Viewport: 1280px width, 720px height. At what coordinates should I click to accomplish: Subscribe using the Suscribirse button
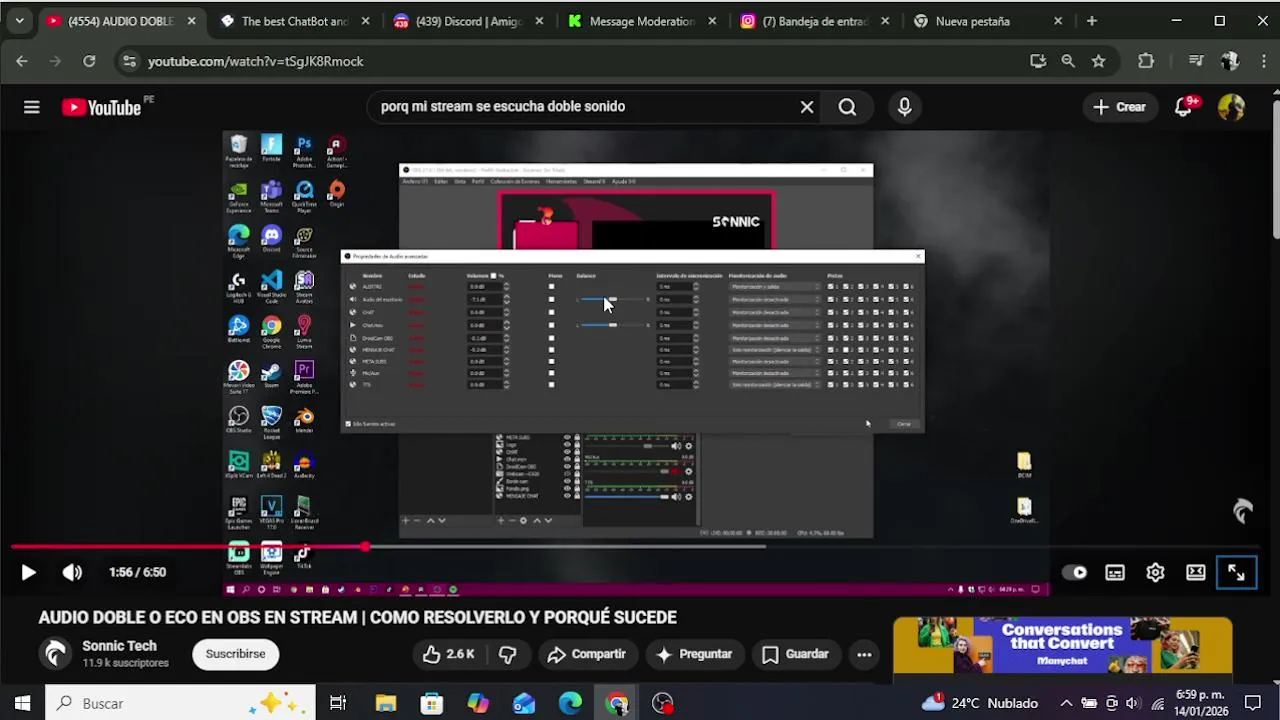click(x=235, y=654)
